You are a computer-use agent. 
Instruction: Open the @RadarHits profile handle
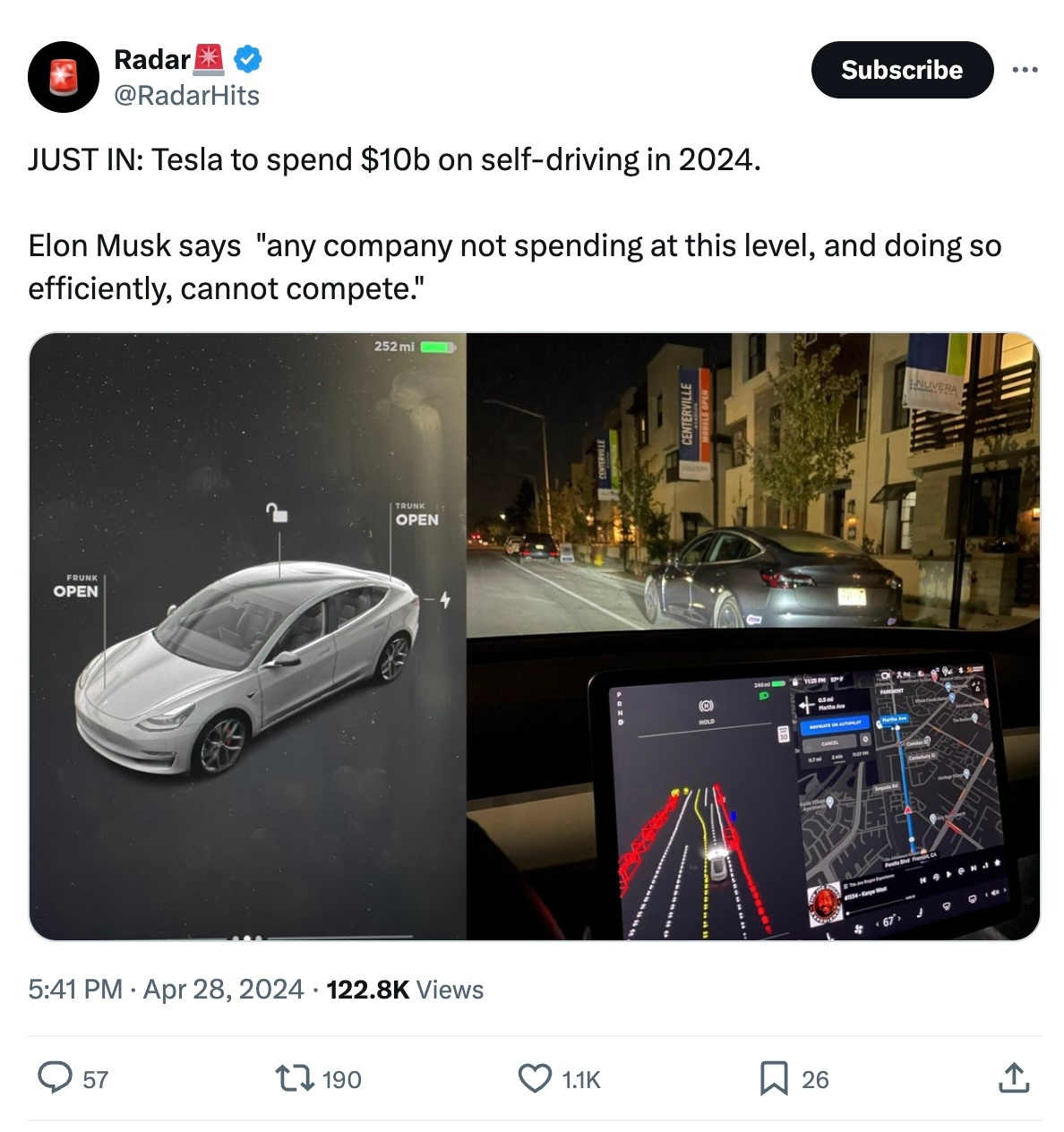click(186, 96)
